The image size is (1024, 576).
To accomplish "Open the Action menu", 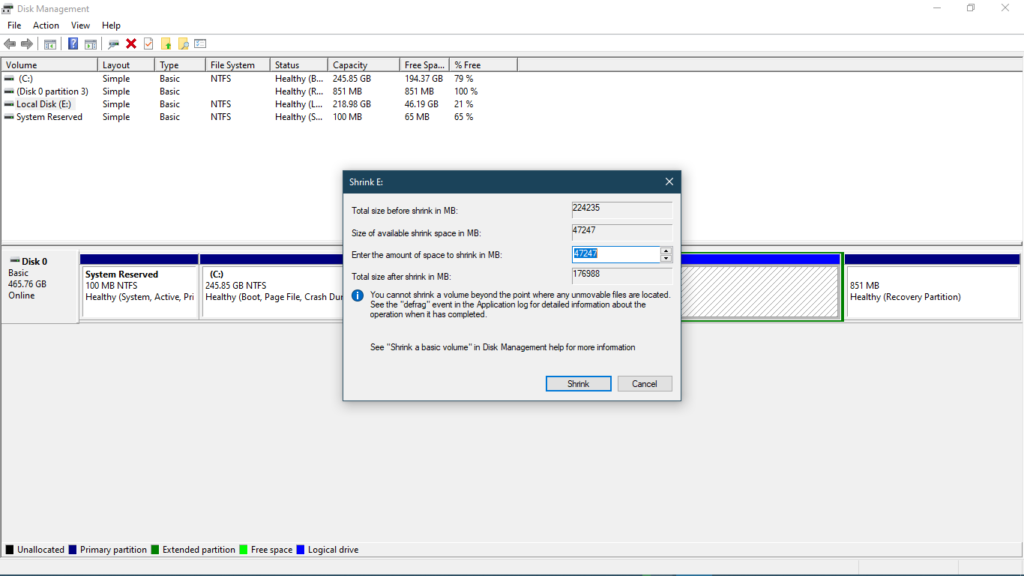I will coord(46,25).
